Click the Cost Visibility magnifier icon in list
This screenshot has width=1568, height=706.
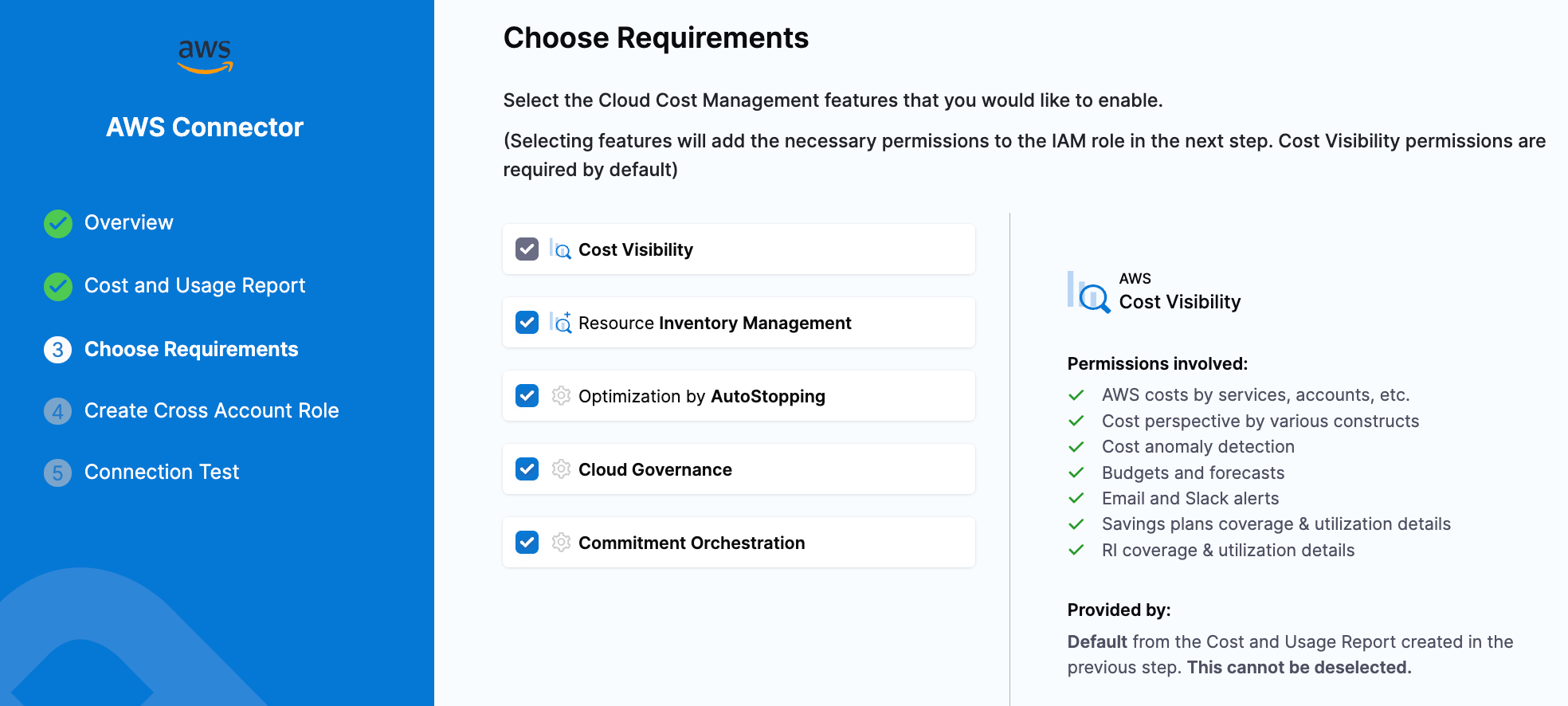tap(560, 249)
